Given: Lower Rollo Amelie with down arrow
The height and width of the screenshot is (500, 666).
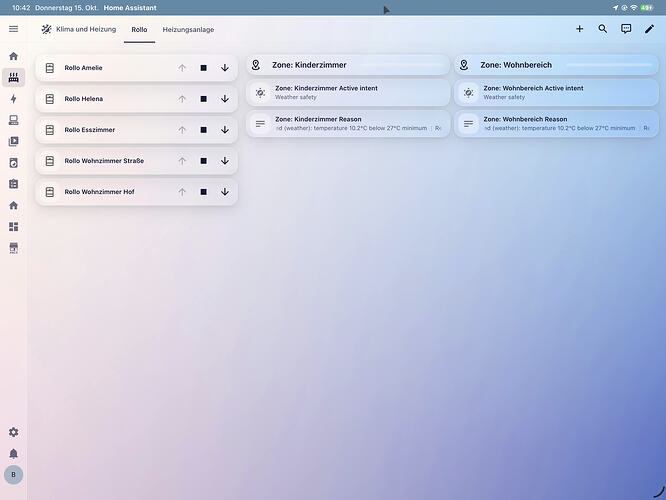Looking at the screenshot, I should 225,68.
